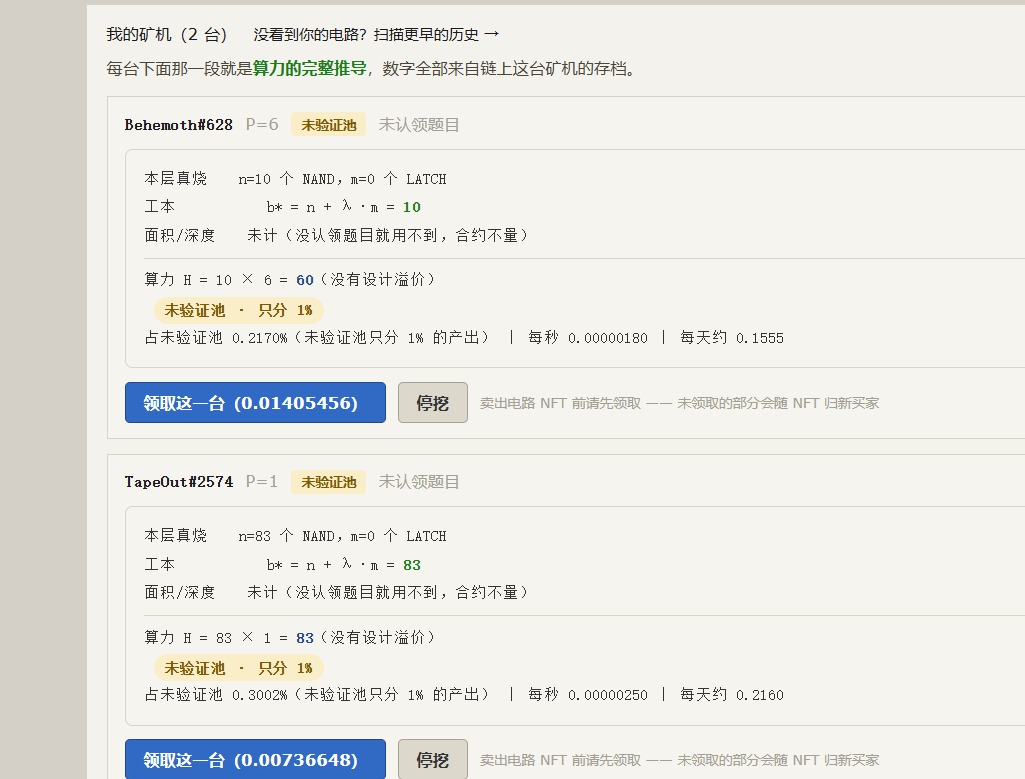Click P=6 label beside Behemoth#628
The width and height of the screenshot is (1025, 779).
pos(262,124)
